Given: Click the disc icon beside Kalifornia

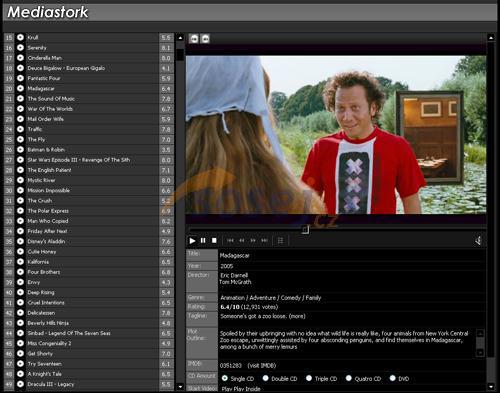Looking at the screenshot, I should [20, 262].
